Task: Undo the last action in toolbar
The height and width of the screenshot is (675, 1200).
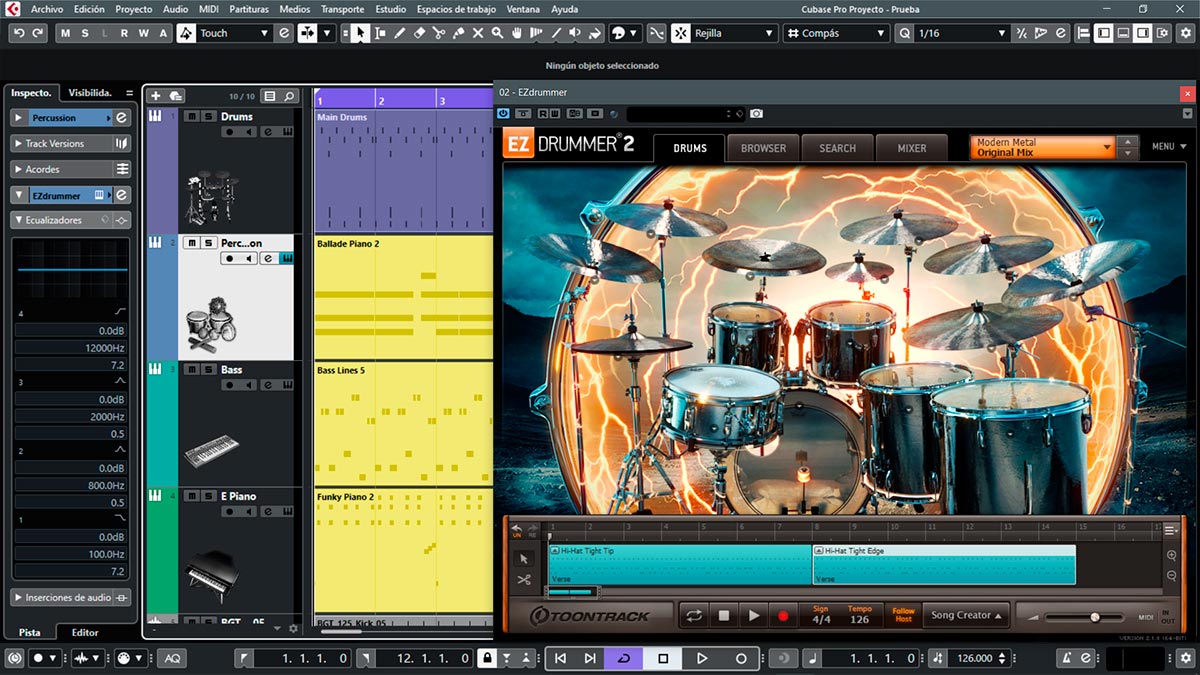Action: click(19, 33)
